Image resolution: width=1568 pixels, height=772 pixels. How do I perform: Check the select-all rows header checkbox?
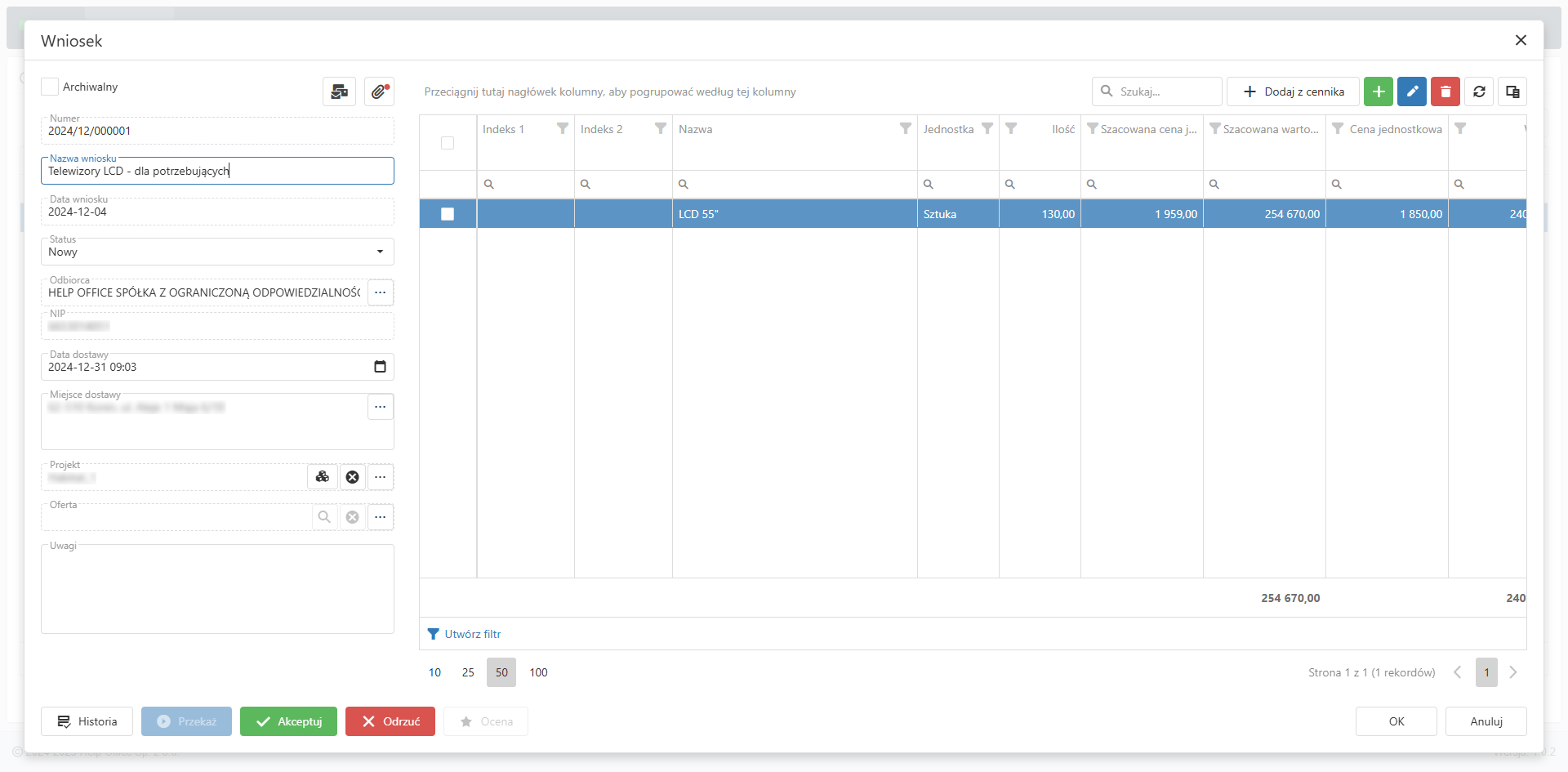(x=448, y=143)
